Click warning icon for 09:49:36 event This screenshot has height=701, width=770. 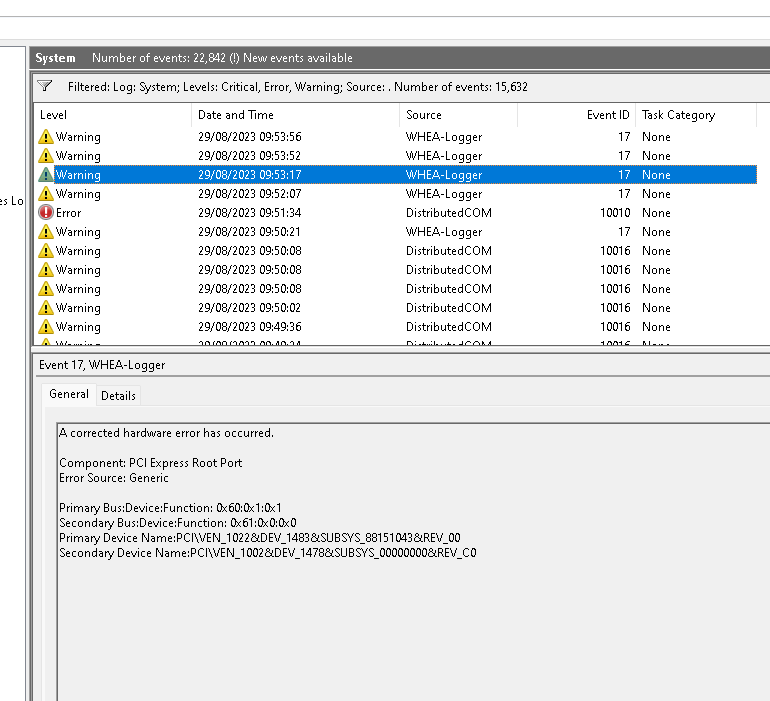coord(46,327)
